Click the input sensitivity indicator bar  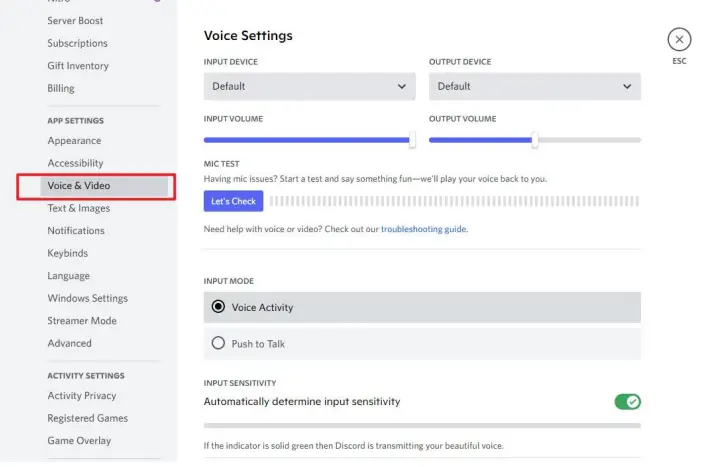422,426
